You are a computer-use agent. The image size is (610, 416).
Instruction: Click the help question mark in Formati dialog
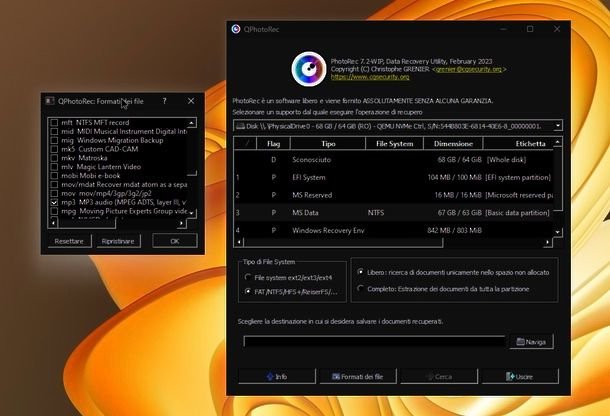165,101
